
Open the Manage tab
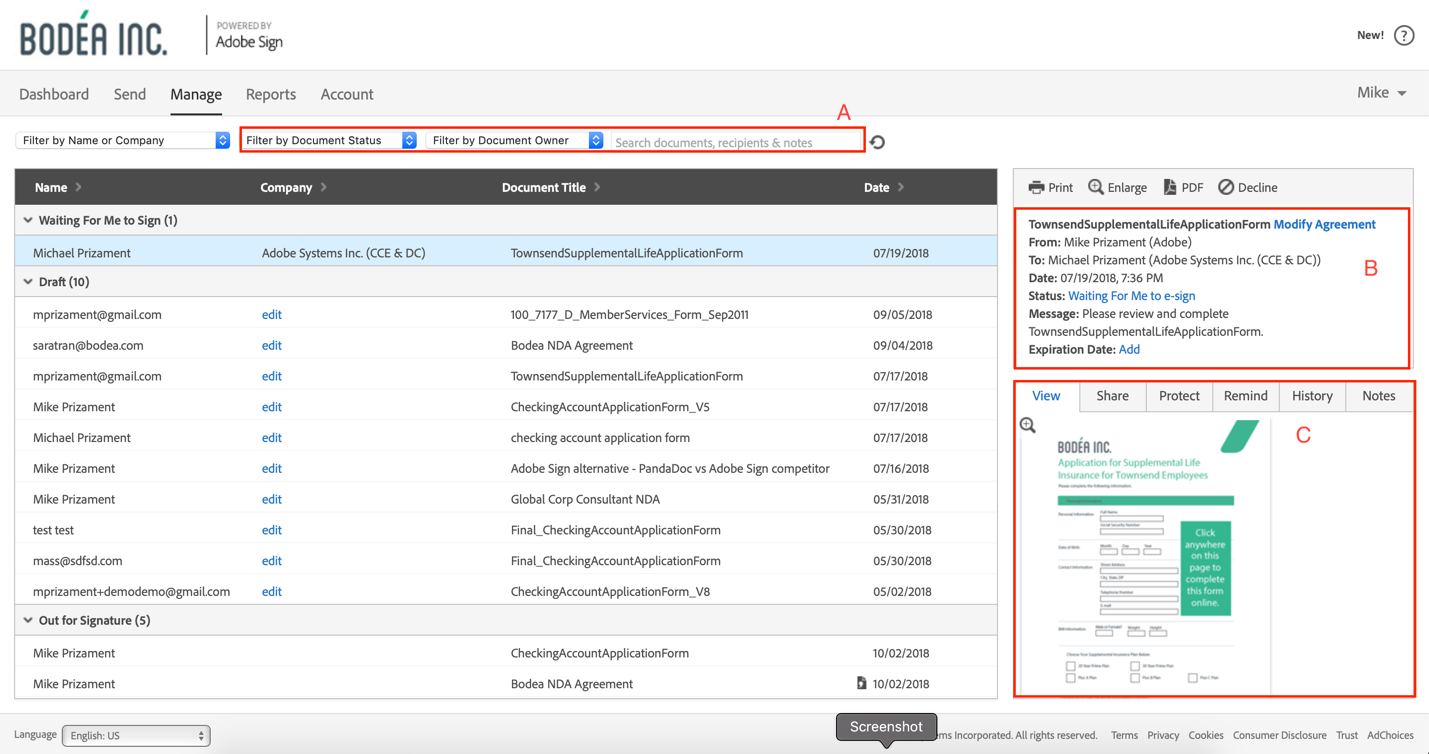[196, 94]
